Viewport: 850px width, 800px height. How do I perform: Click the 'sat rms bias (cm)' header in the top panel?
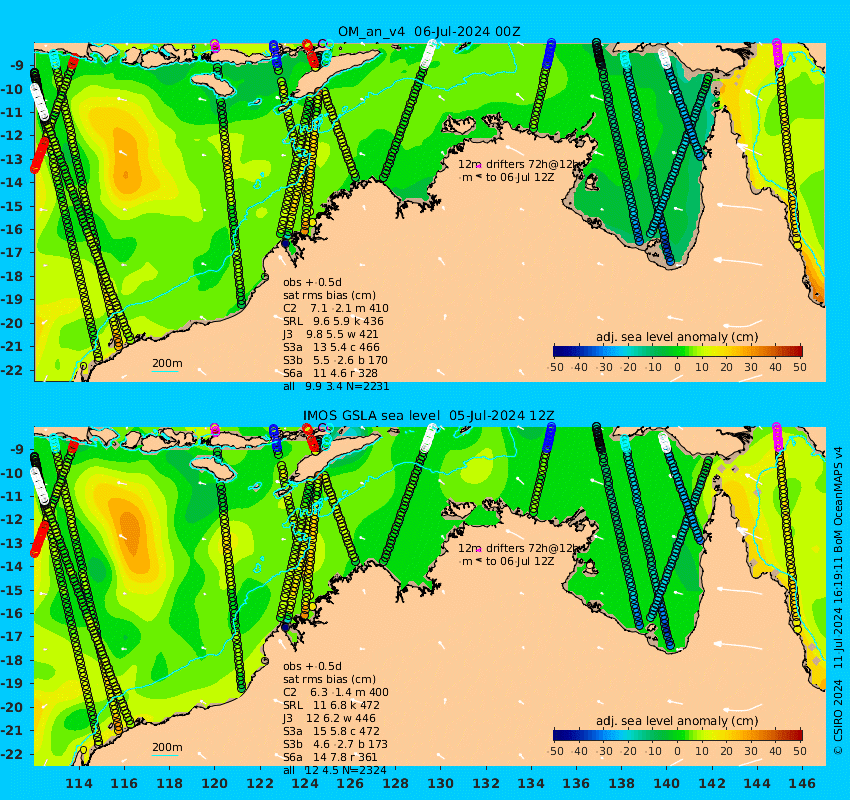[329, 295]
